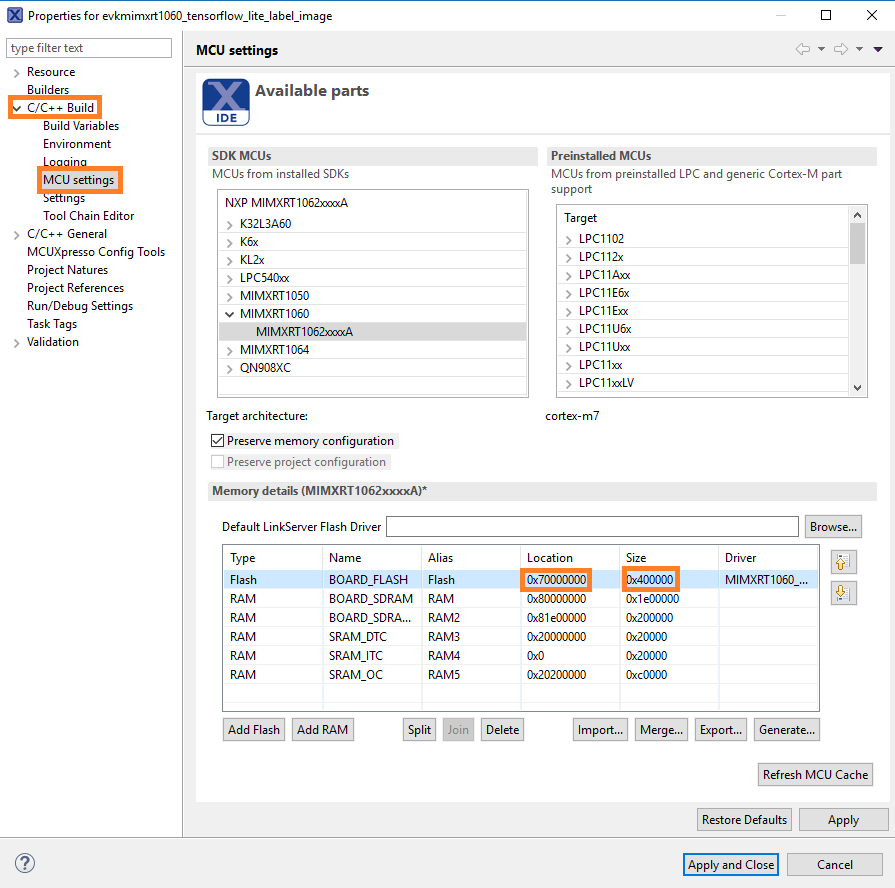Open MCUXpresso Config Tools page

pos(96,252)
